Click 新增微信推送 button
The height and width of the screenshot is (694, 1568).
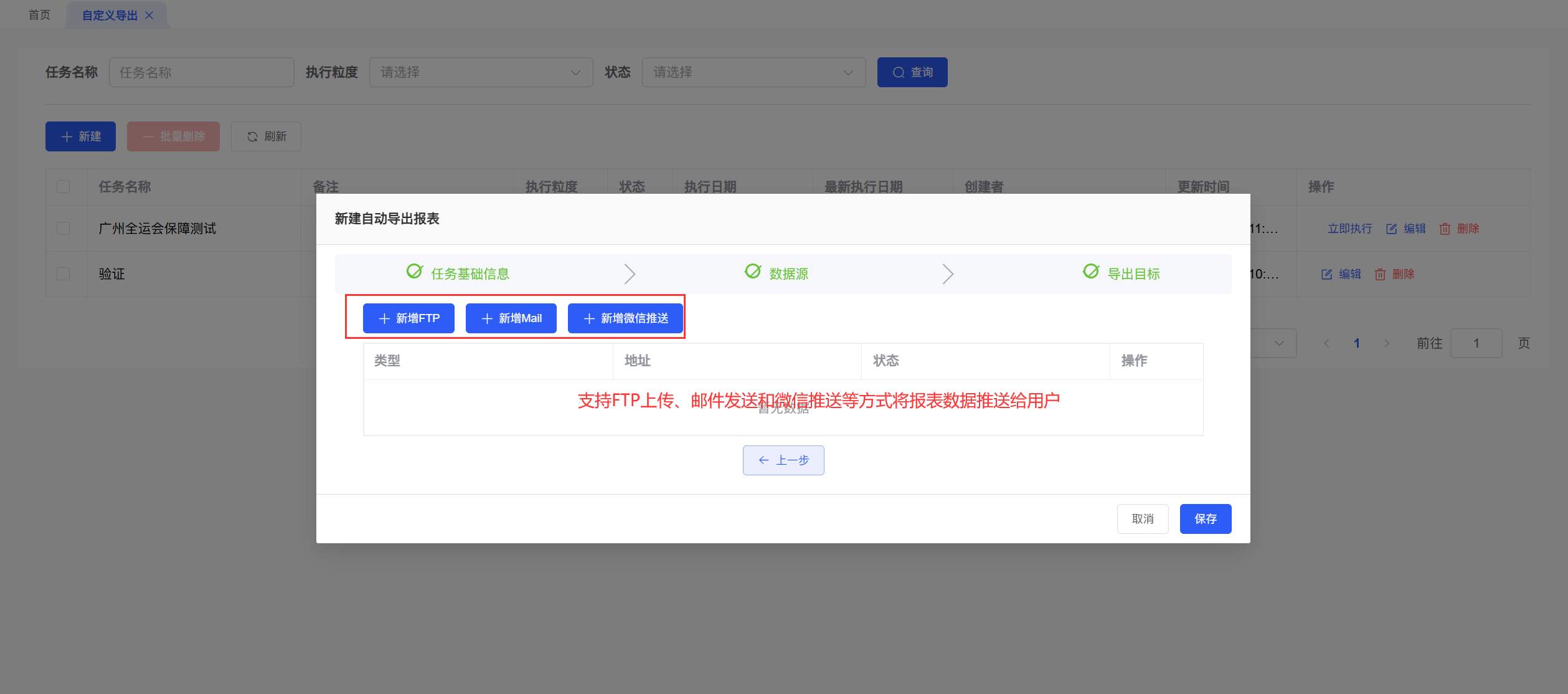click(625, 318)
